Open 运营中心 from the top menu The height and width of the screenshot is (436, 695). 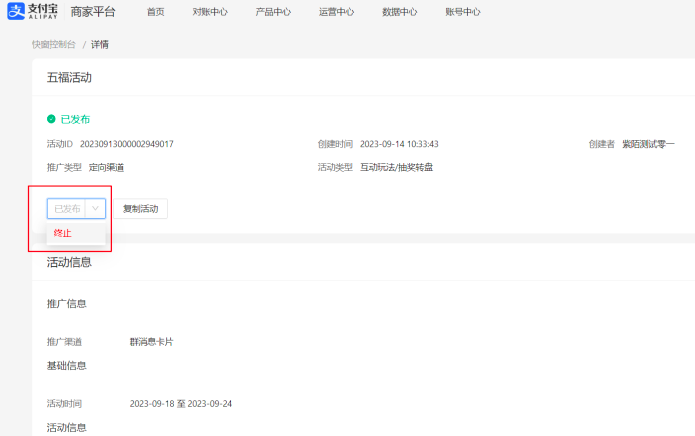tap(336, 12)
